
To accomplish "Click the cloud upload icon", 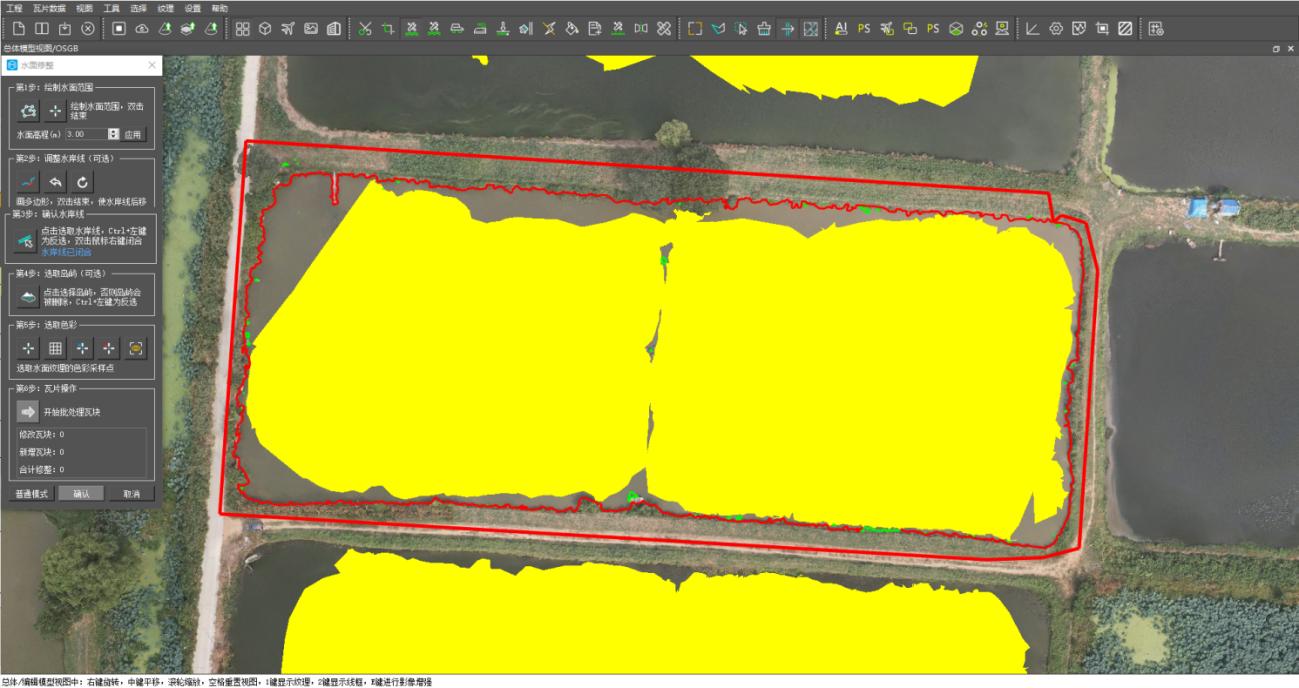I will [141, 28].
